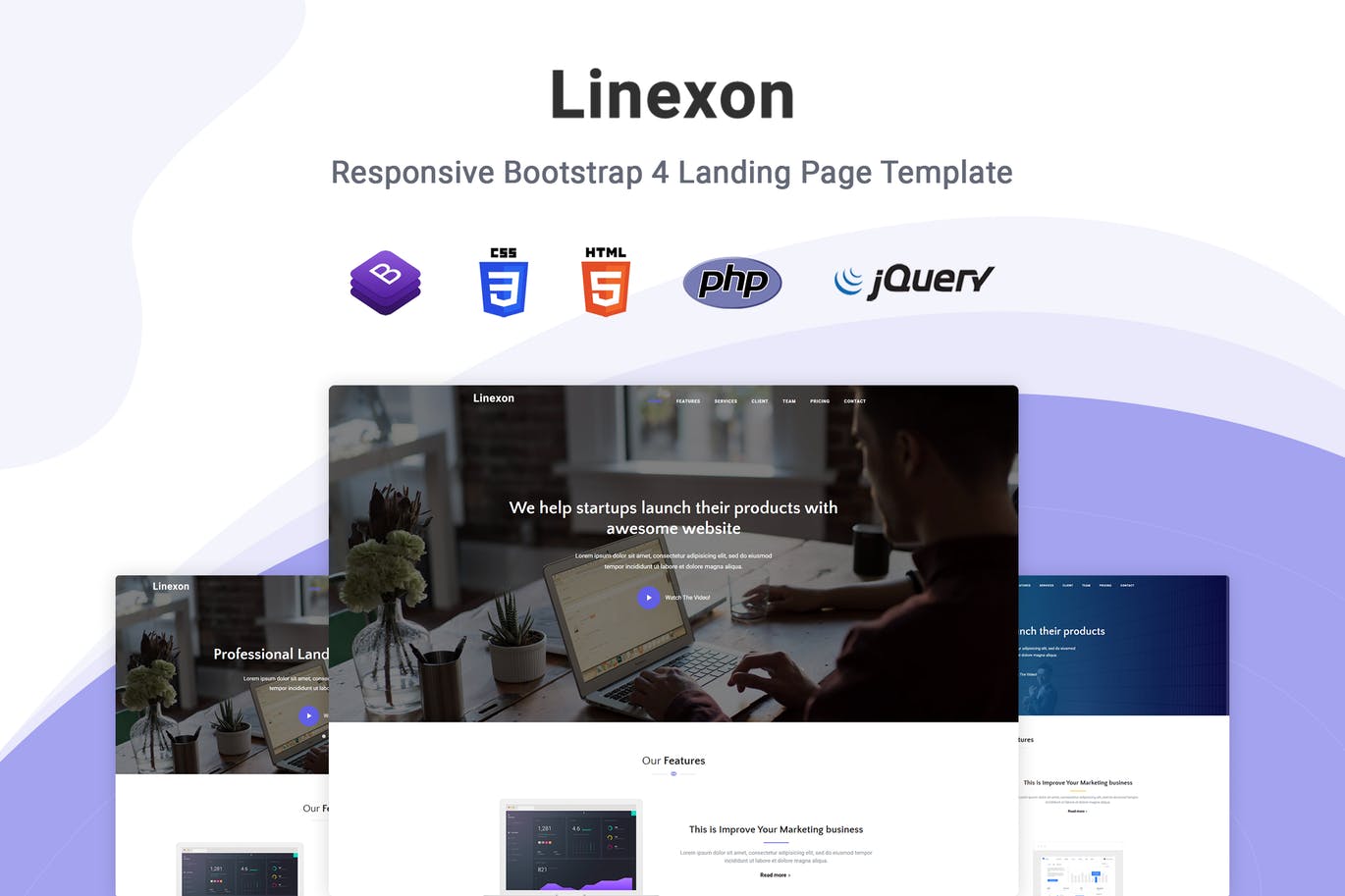This screenshot has width=1345, height=896.
Task: Select the jQuery logo icon
Action: [913, 282]
